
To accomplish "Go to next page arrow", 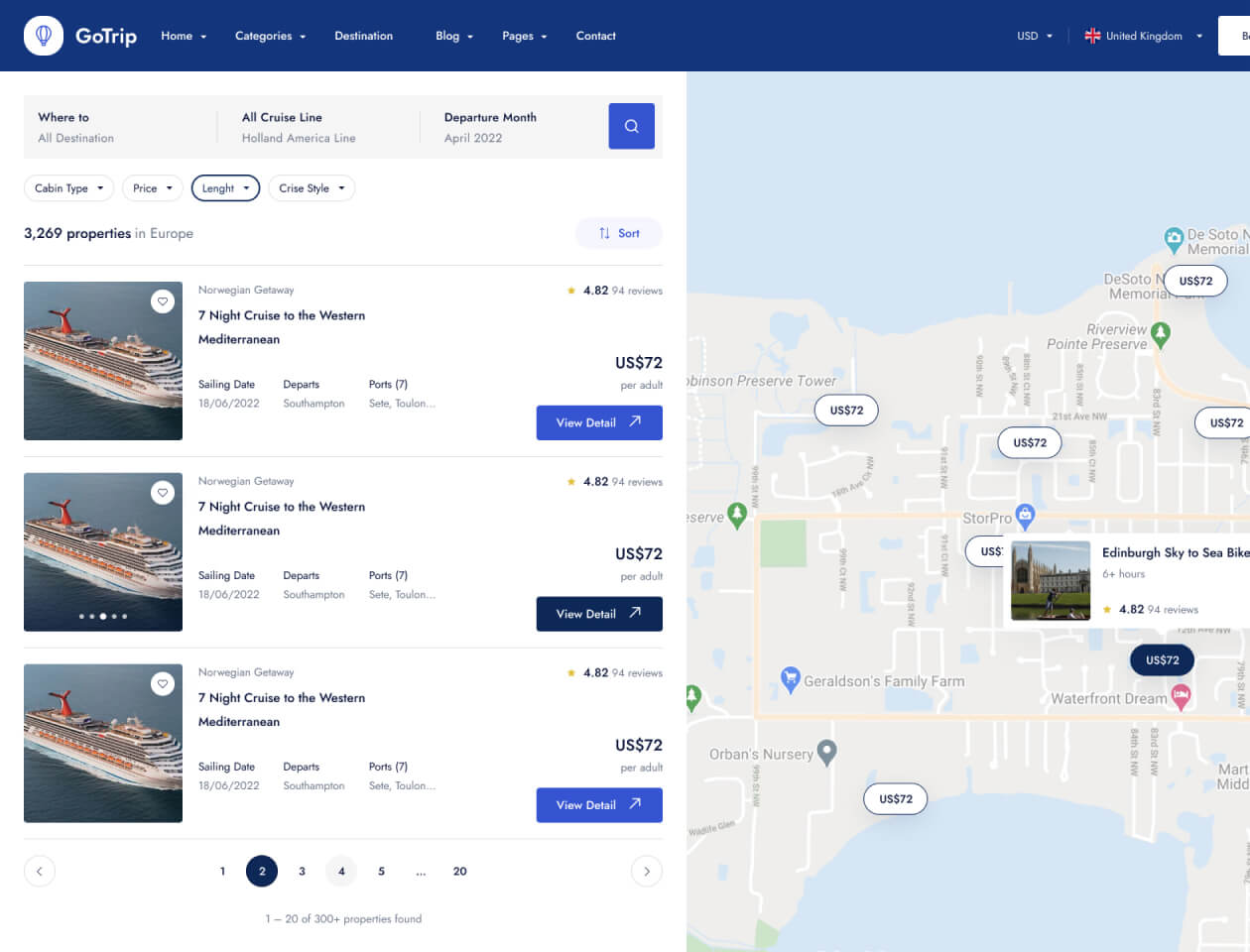I will tap(646, 872).
